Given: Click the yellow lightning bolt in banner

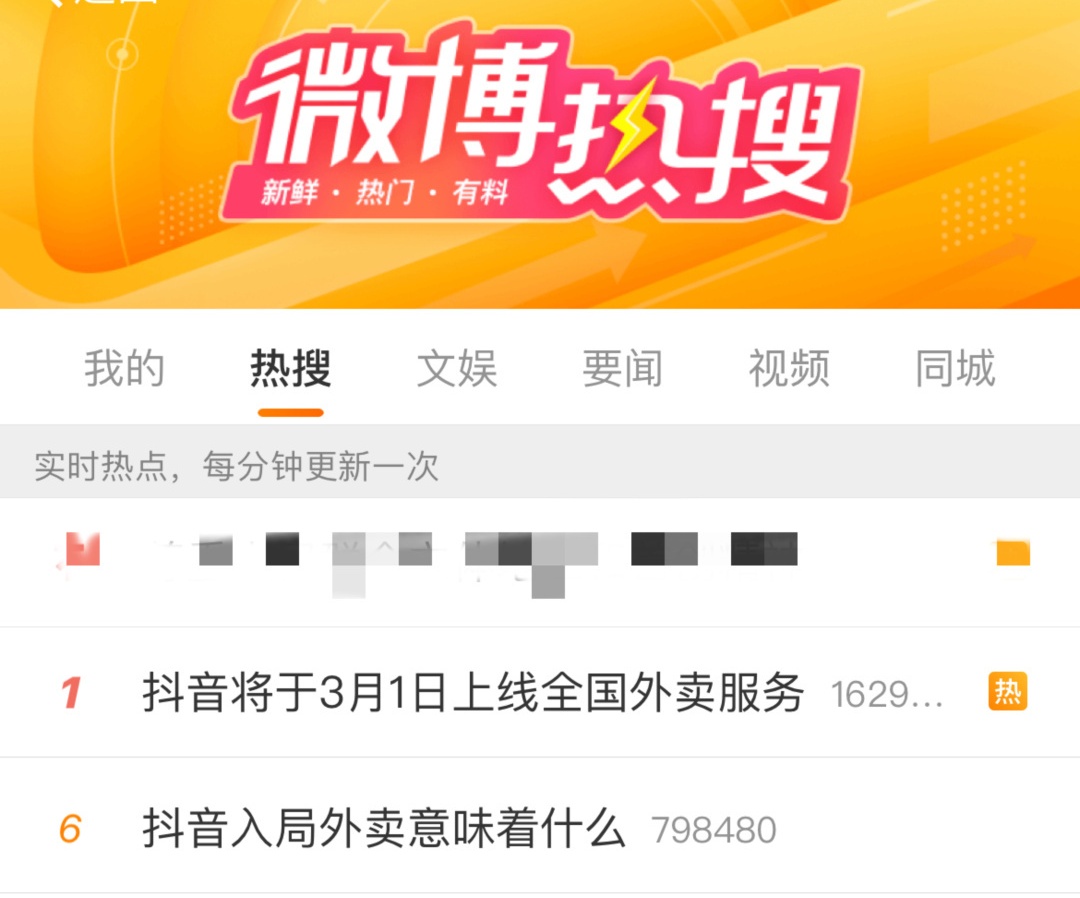Looking at the screenshot, I should tap(626, 129).
